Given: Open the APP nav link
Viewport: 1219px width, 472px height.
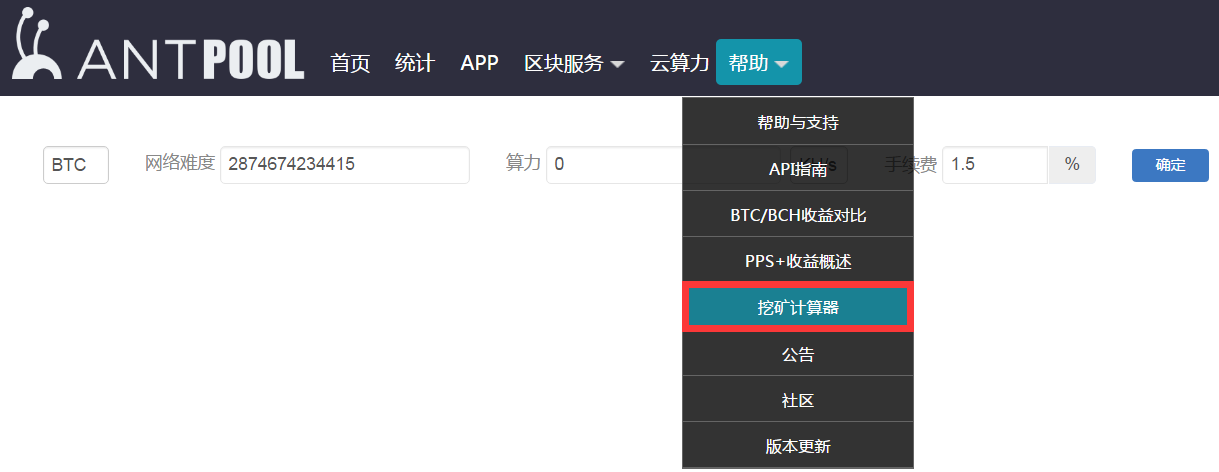Looking at the screenshot, I should click(x=479, y=63).
